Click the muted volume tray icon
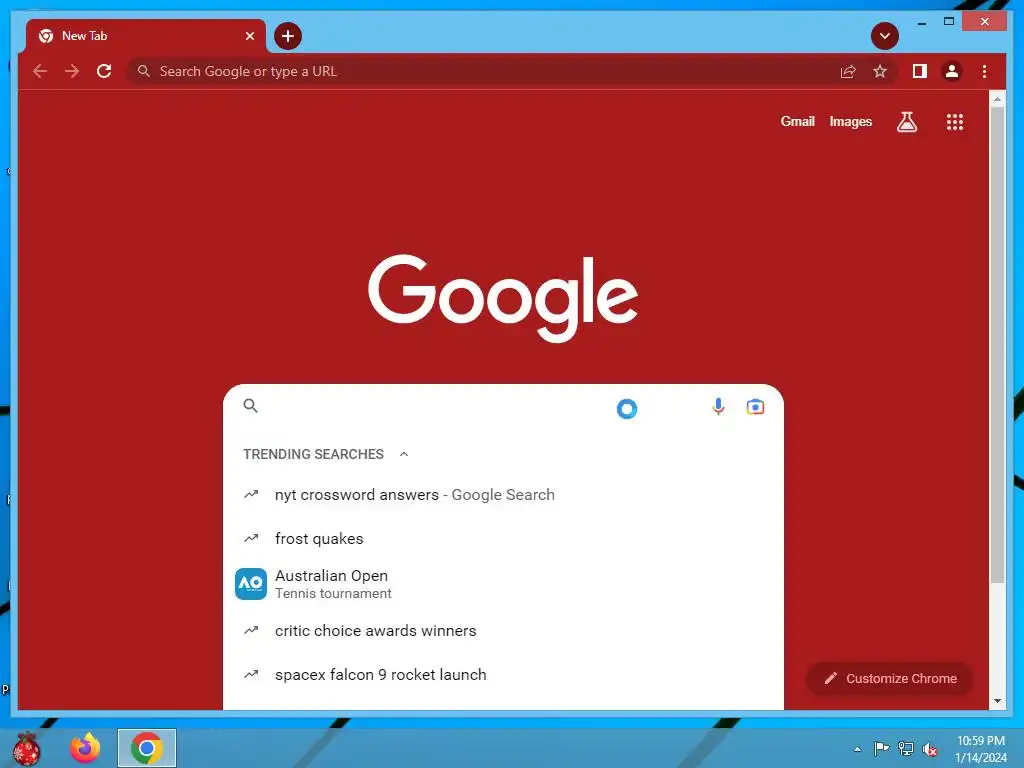Viewport: 1024px width, 768px height. click(930, 749)
